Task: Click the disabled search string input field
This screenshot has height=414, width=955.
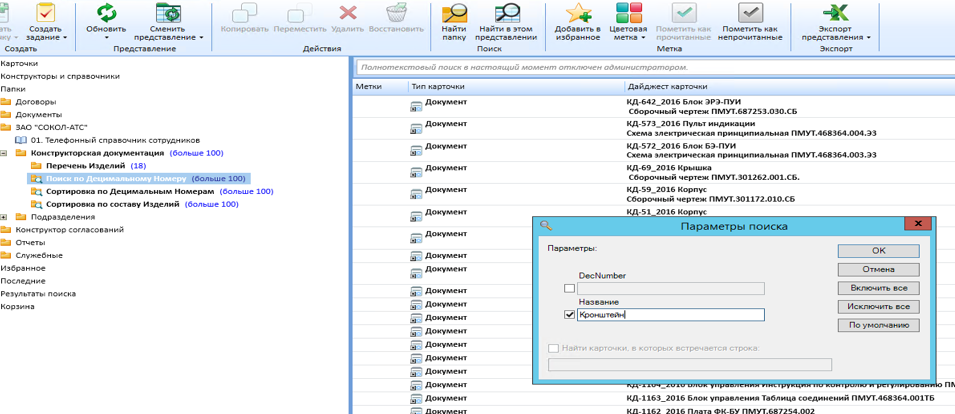Action: pos(690,365)
